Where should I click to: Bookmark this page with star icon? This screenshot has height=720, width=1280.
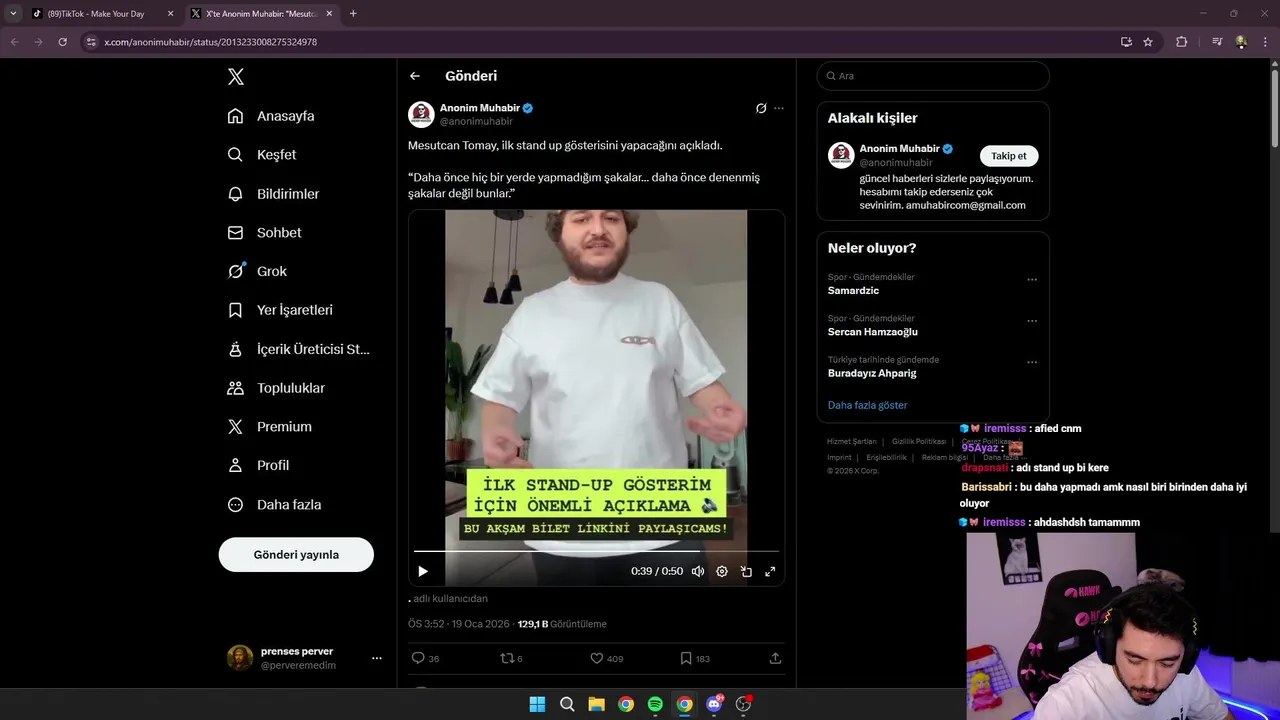click(x=1148, y=42)
